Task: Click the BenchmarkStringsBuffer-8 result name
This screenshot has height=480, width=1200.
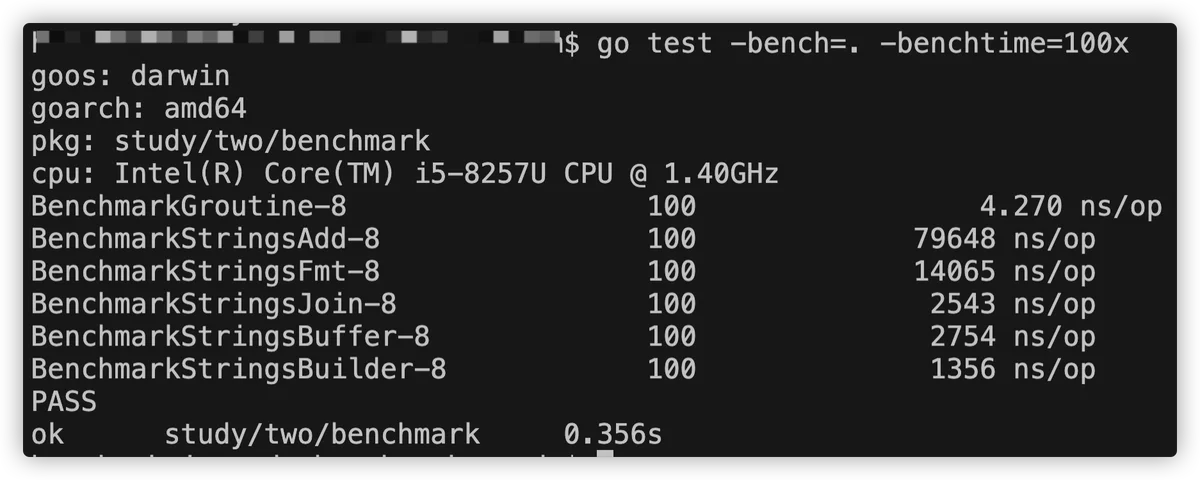Action: pyautogui.click(x=230, y=337)
